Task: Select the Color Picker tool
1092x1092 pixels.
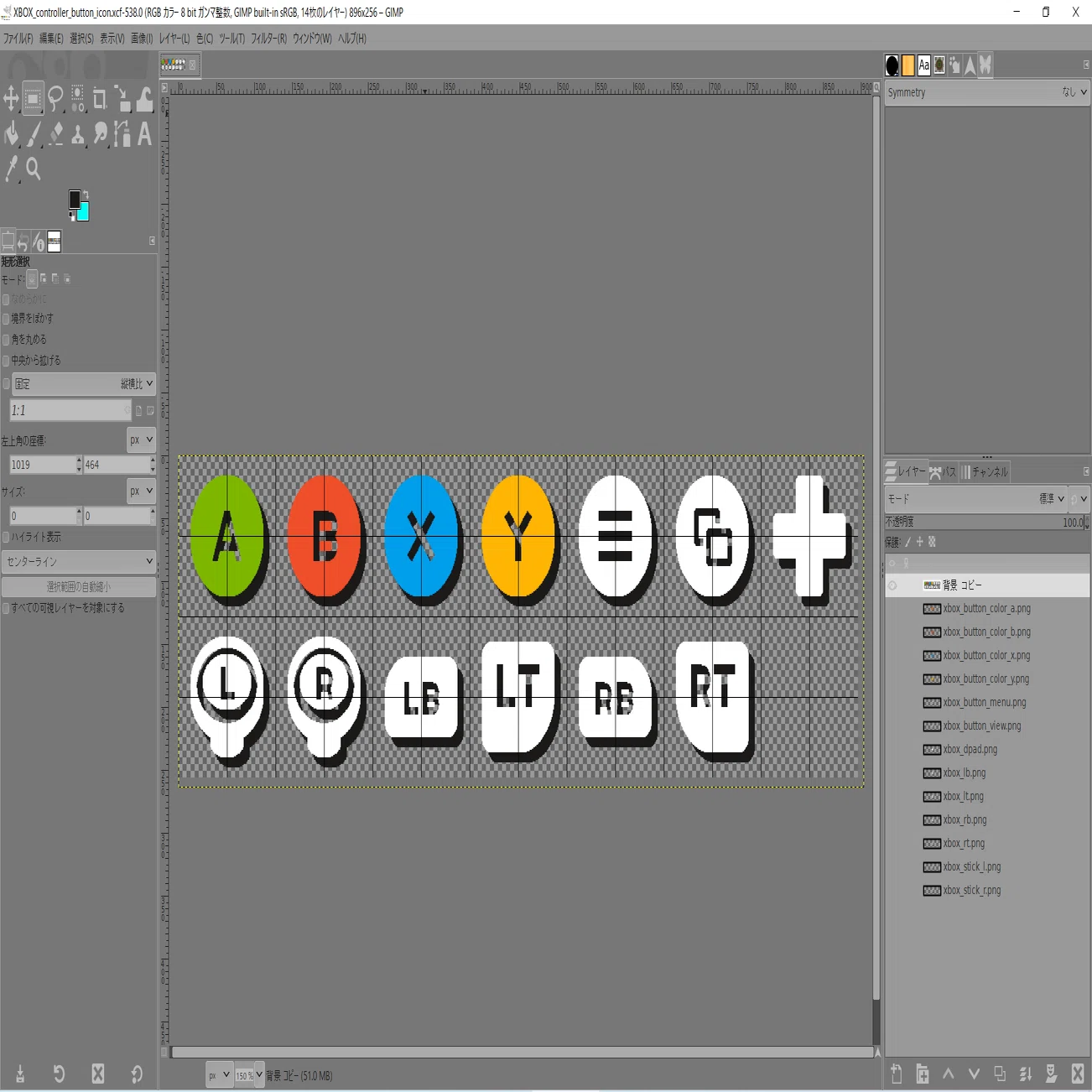Action: click(x=11, y=169)
